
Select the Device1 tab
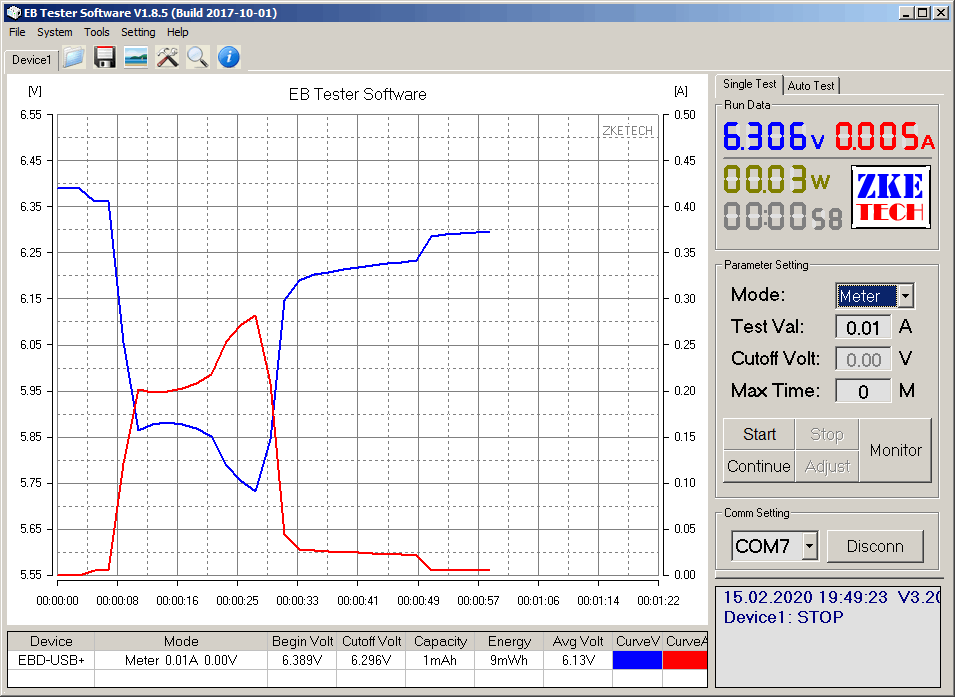click(32, 60)
